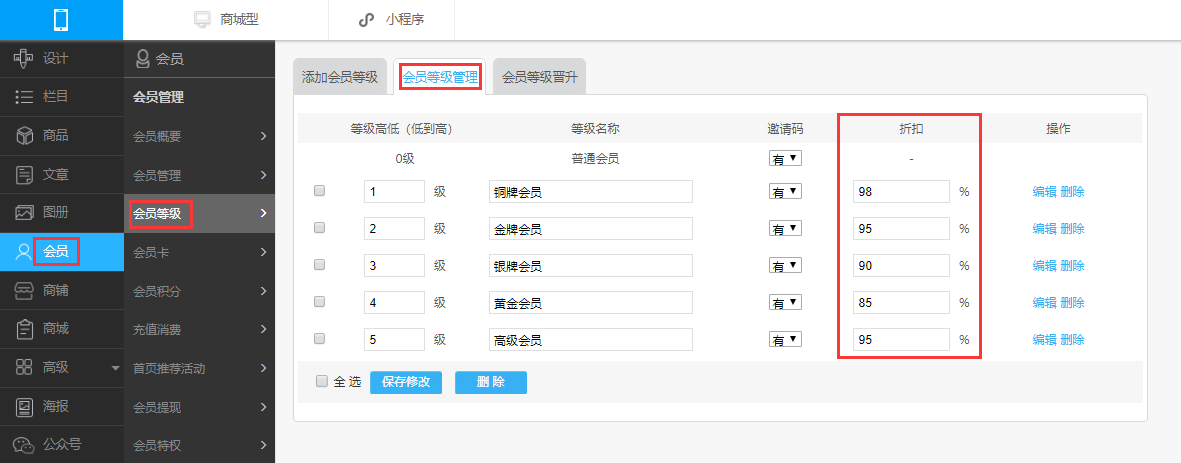Tick the checkbox for 铜牌会员 row

coord(319,191)
